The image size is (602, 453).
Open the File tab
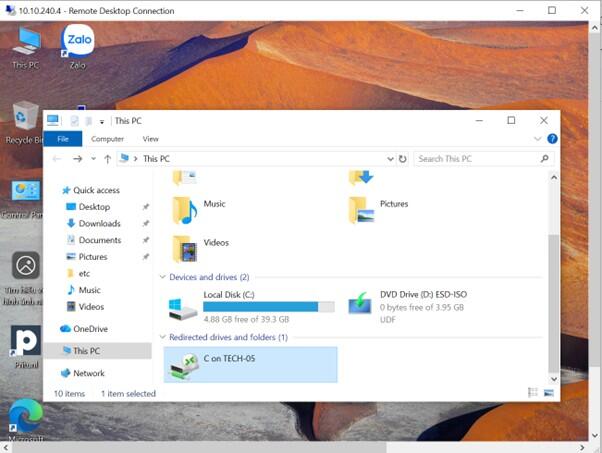click(63, 139)
